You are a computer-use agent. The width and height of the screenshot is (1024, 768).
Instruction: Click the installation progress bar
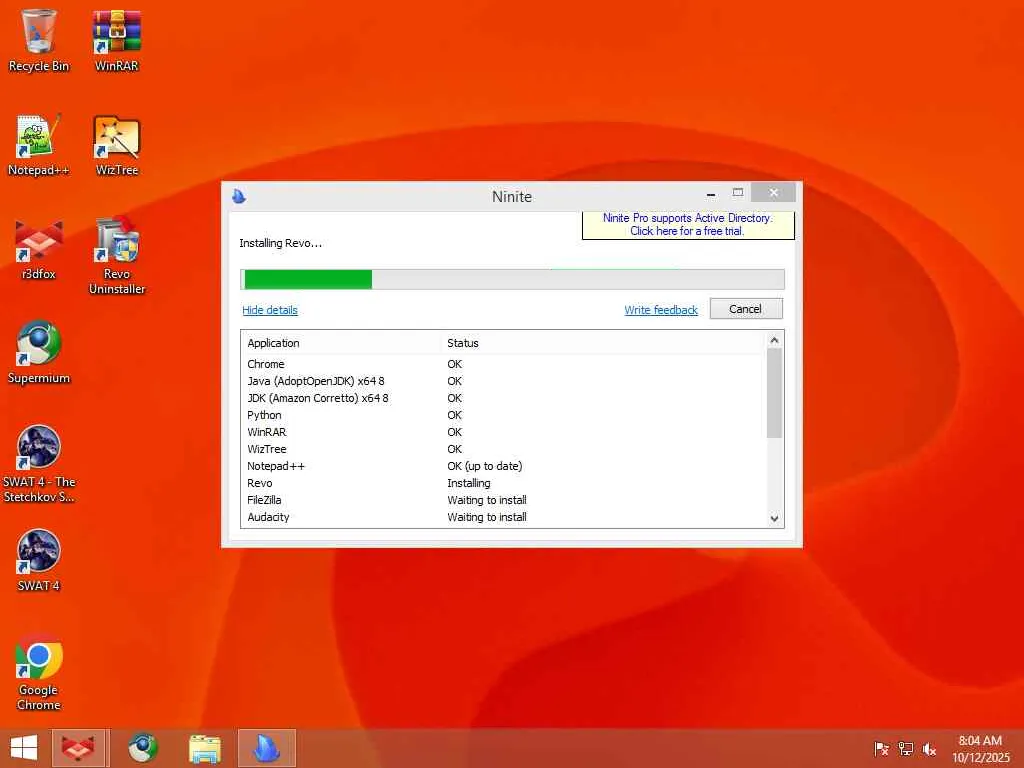click(513, 279)
